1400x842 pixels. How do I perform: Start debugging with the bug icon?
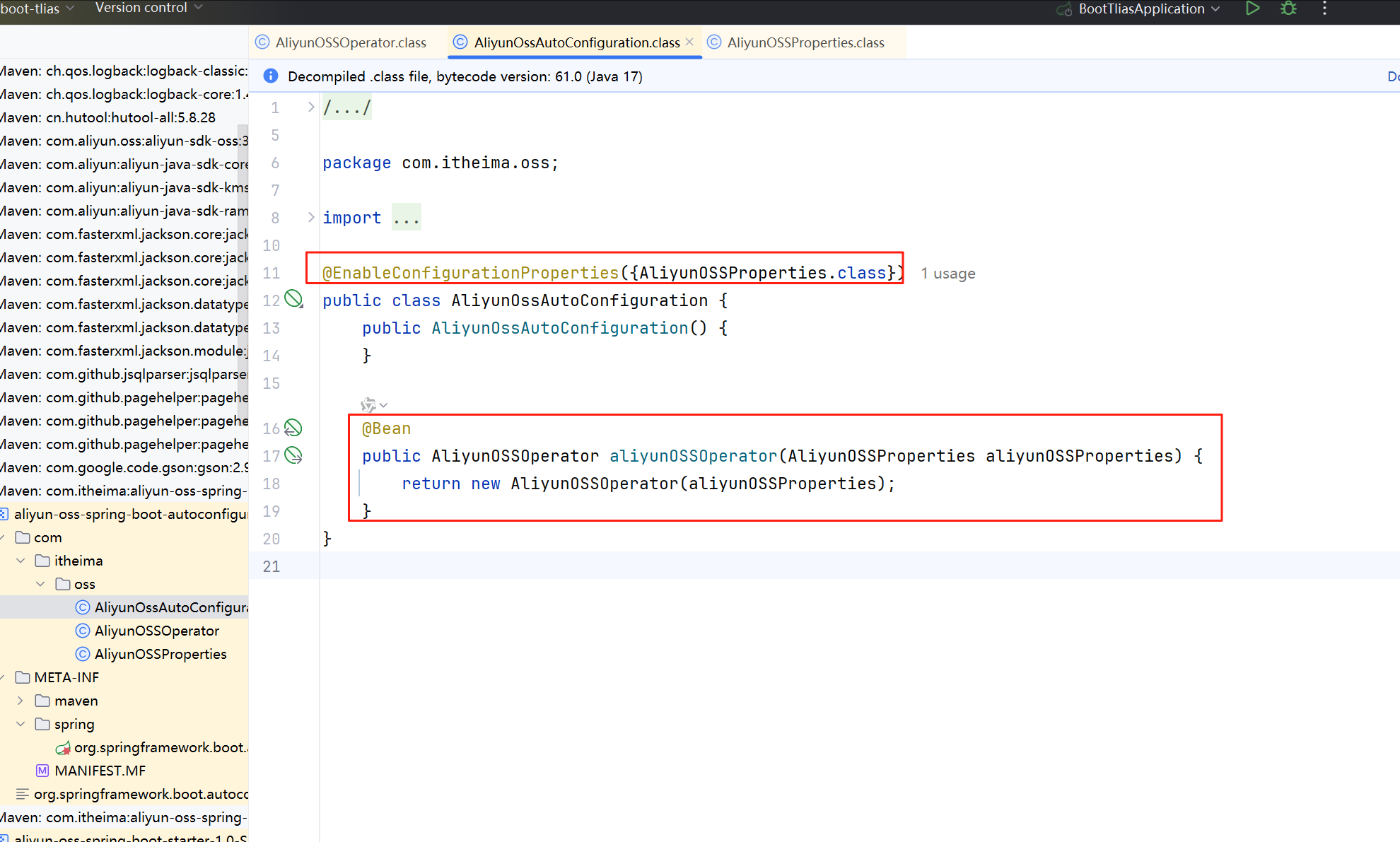(1288, 8)
